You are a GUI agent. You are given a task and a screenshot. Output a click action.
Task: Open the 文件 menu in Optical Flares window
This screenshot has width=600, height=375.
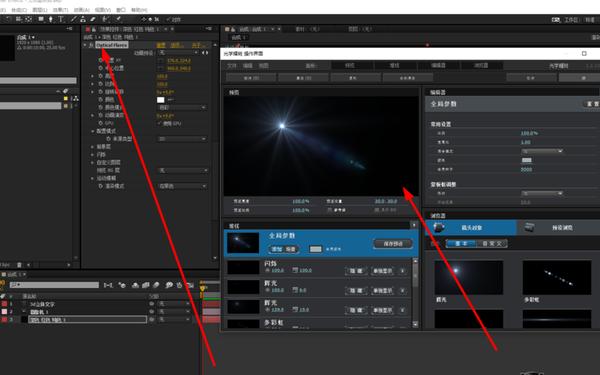[x=232, y=66]
